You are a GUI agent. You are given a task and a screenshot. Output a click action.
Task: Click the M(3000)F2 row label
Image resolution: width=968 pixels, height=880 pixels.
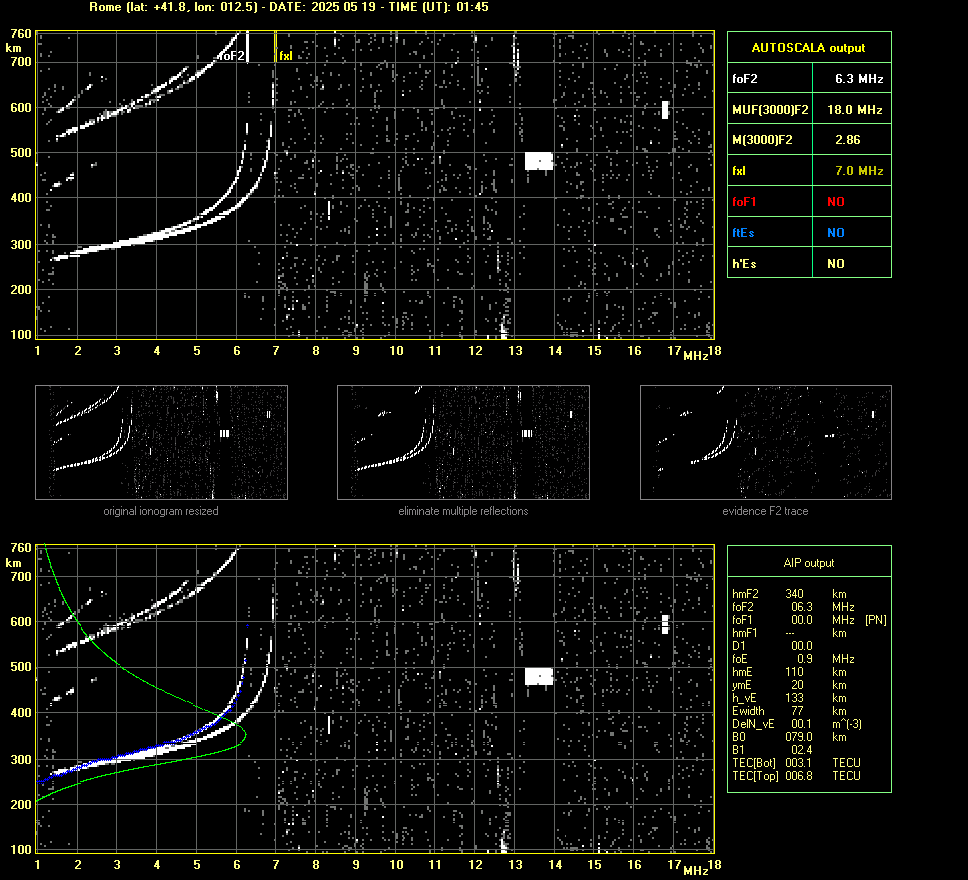click(762, 140)
